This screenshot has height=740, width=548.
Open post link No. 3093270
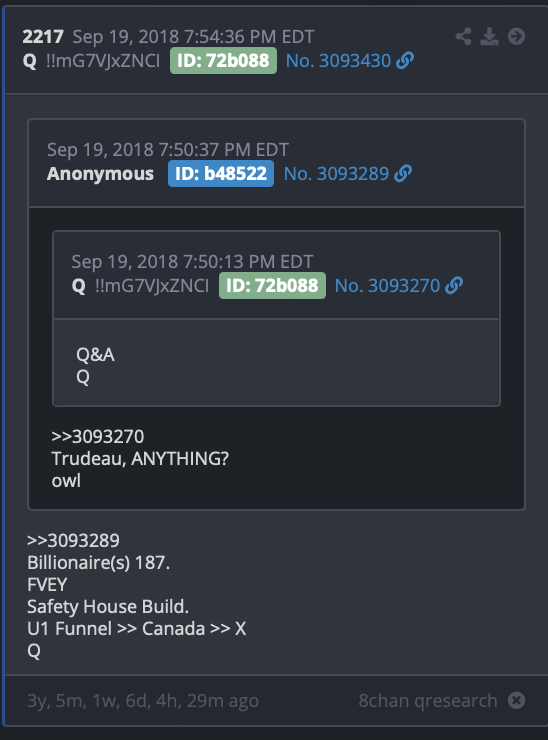pyautogui.click(x=387, y=286)
